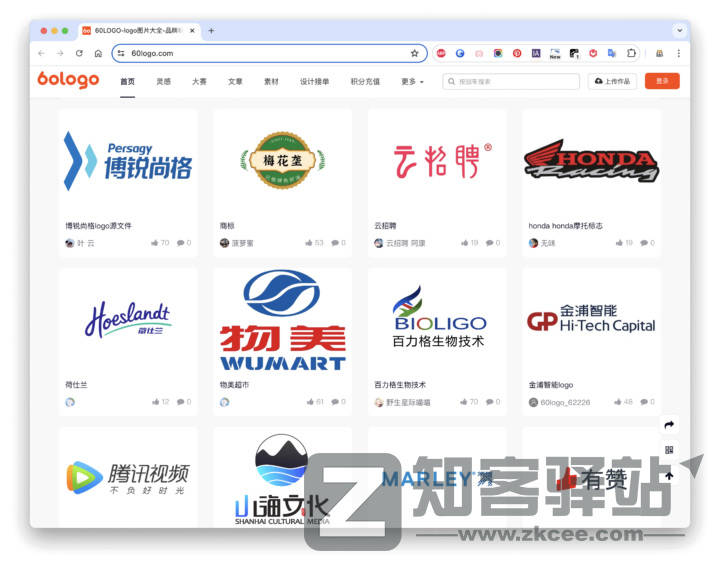This screenshot has height=567, width=720.
Task: Click the 荷仕兰 card title
Action: (76, 385)
